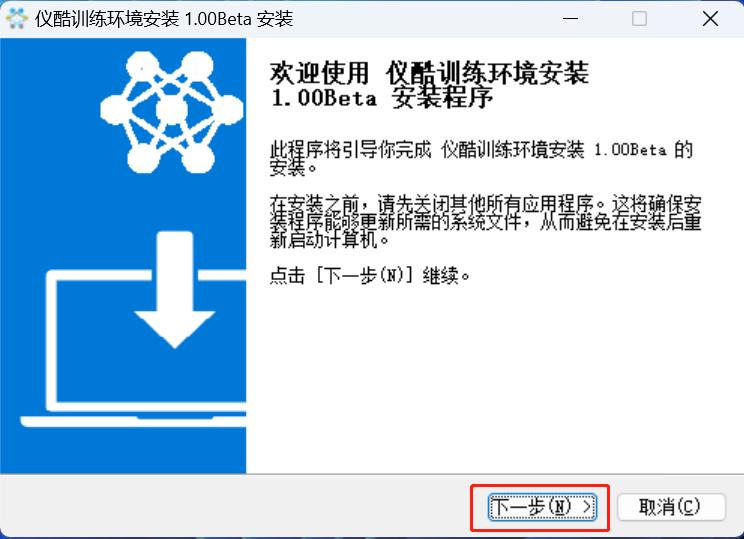Click the 在安装之前 请先关闭 paragraph
The height and width of the screenshot is (539, 744).
point(485,222)
